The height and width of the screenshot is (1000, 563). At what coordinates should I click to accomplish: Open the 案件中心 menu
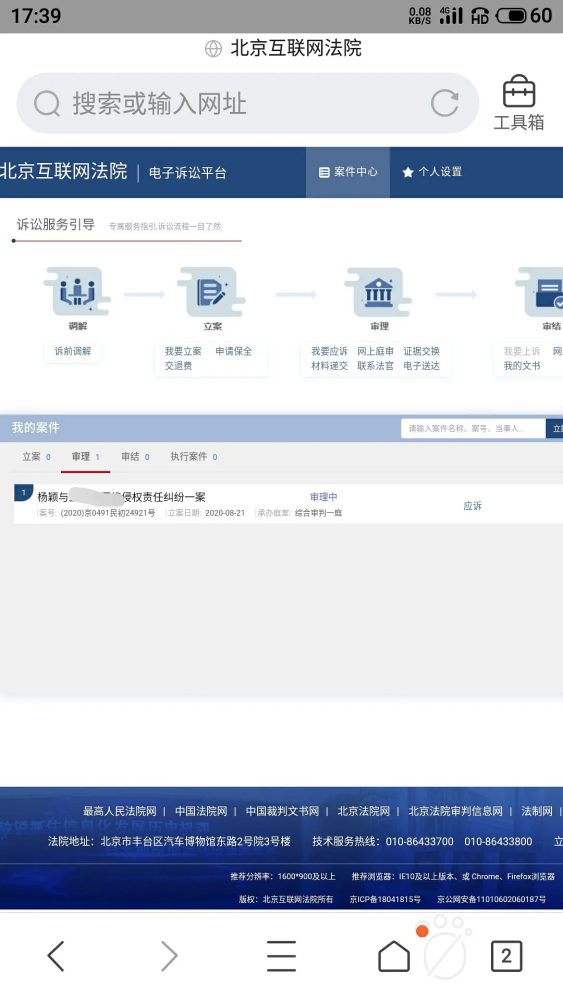[347, 172]
